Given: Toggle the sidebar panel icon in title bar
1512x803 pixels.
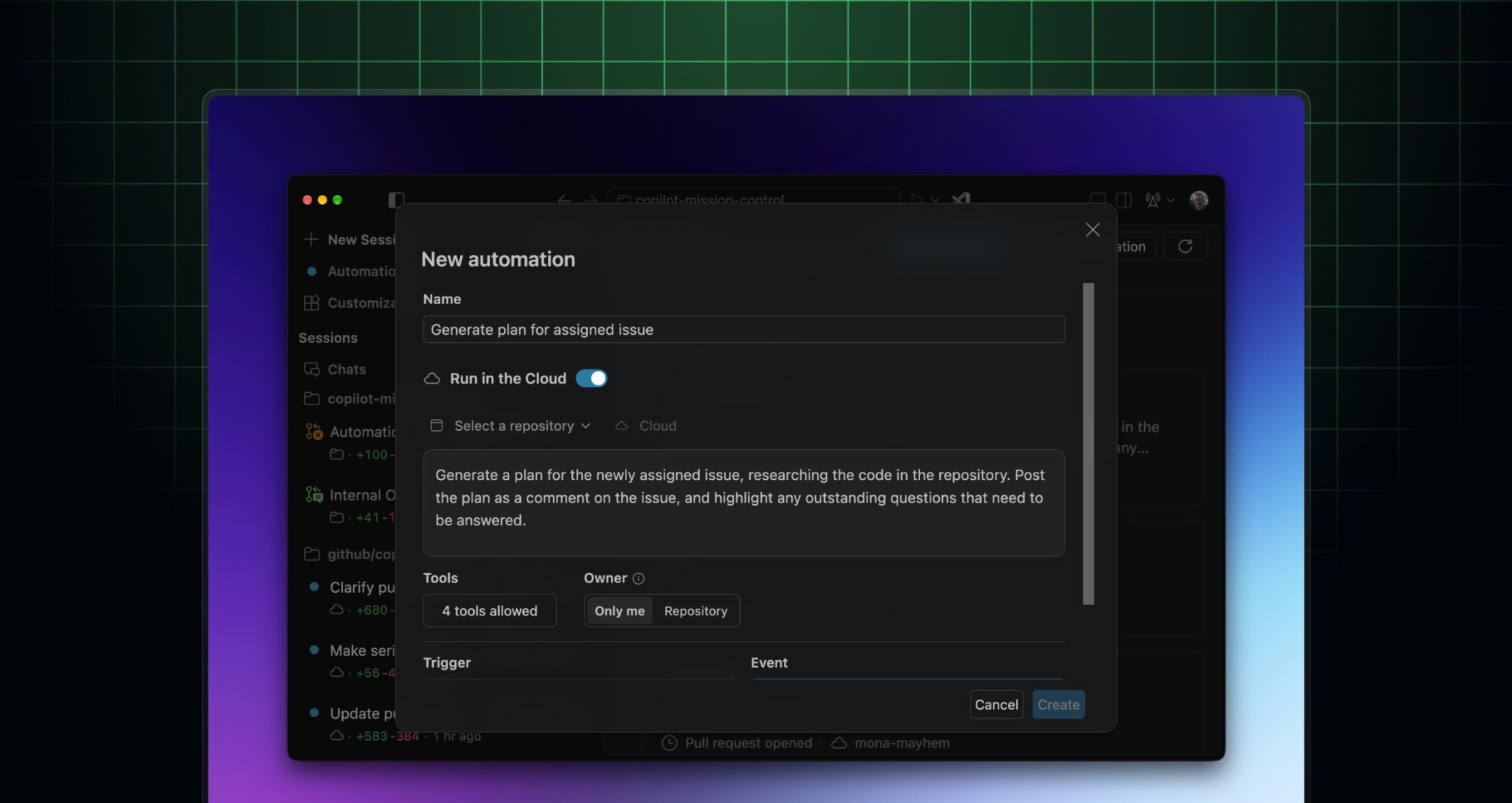Looking at the screenshot, I should 396,199.
